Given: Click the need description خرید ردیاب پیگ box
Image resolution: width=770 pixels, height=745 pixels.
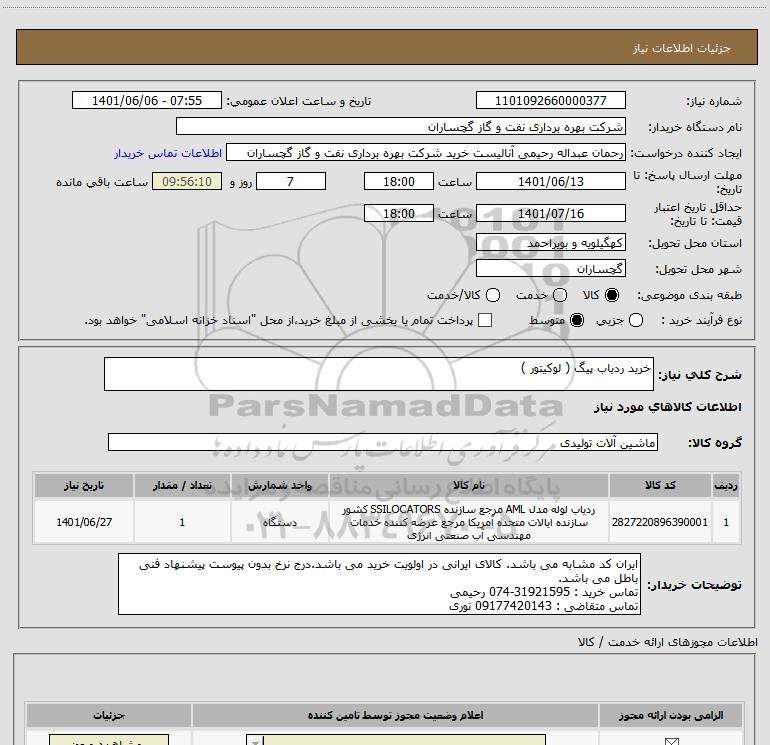Looking at the screenshot, I should point(379,374).
